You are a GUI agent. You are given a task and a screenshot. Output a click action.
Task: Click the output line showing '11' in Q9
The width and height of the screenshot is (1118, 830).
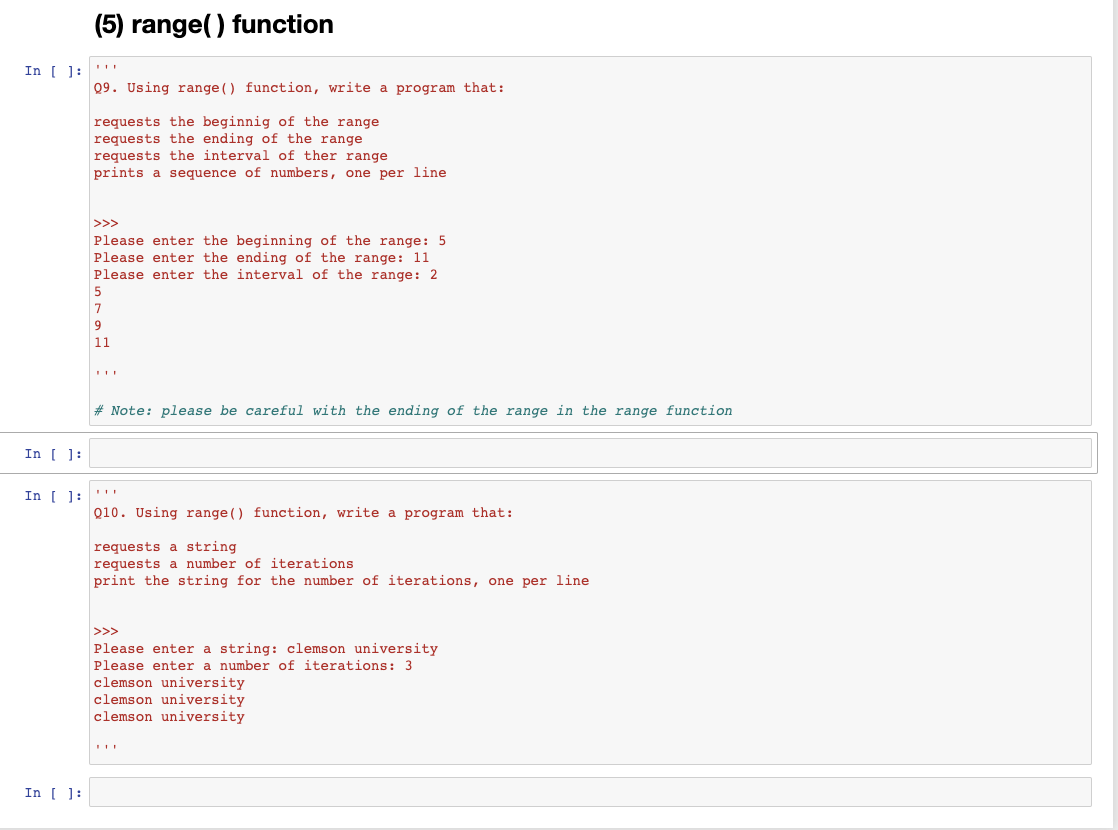coord(102,342)
